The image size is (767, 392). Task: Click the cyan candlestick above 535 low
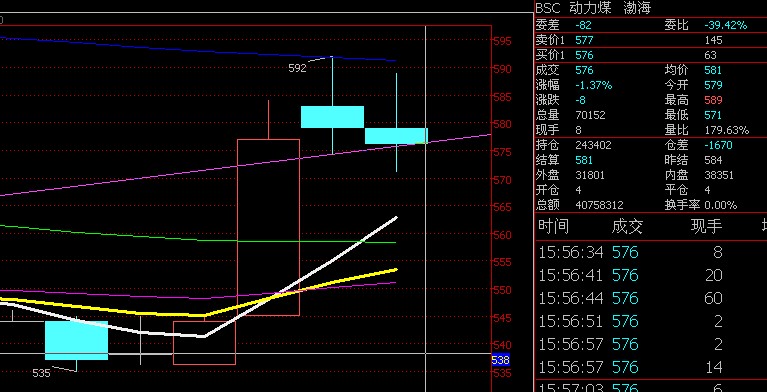(x=76, y=340)
